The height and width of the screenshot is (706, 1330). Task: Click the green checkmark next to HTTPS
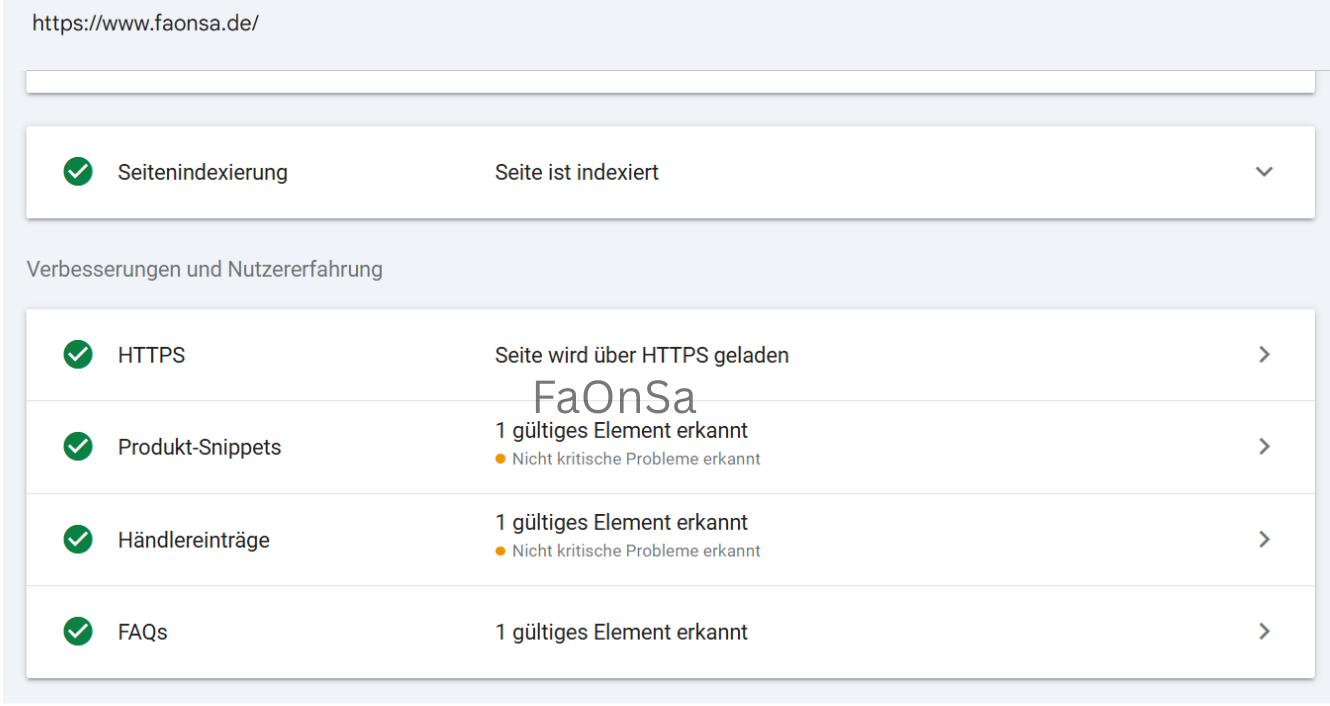pyautogui.click(x=78, y=355)
